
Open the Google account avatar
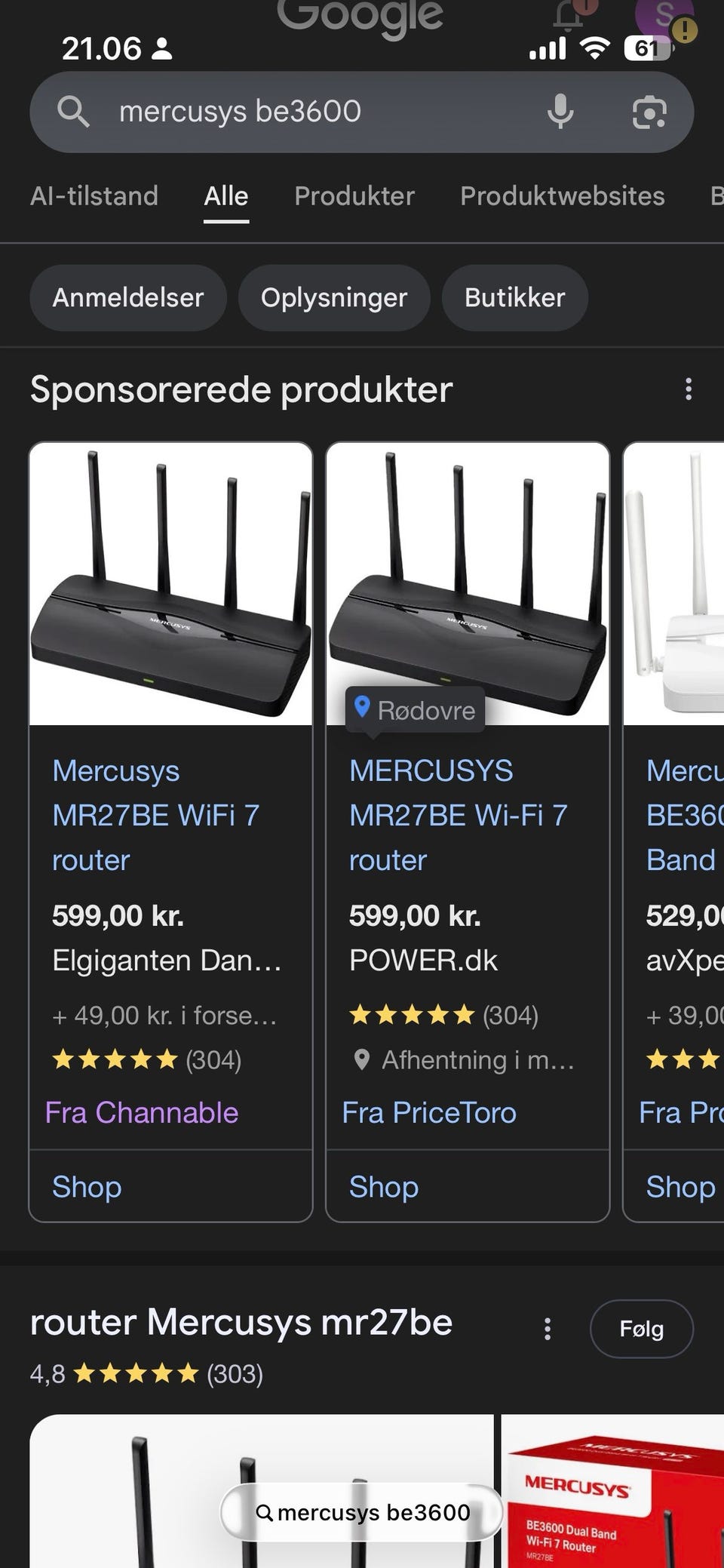tap(664, 14)
